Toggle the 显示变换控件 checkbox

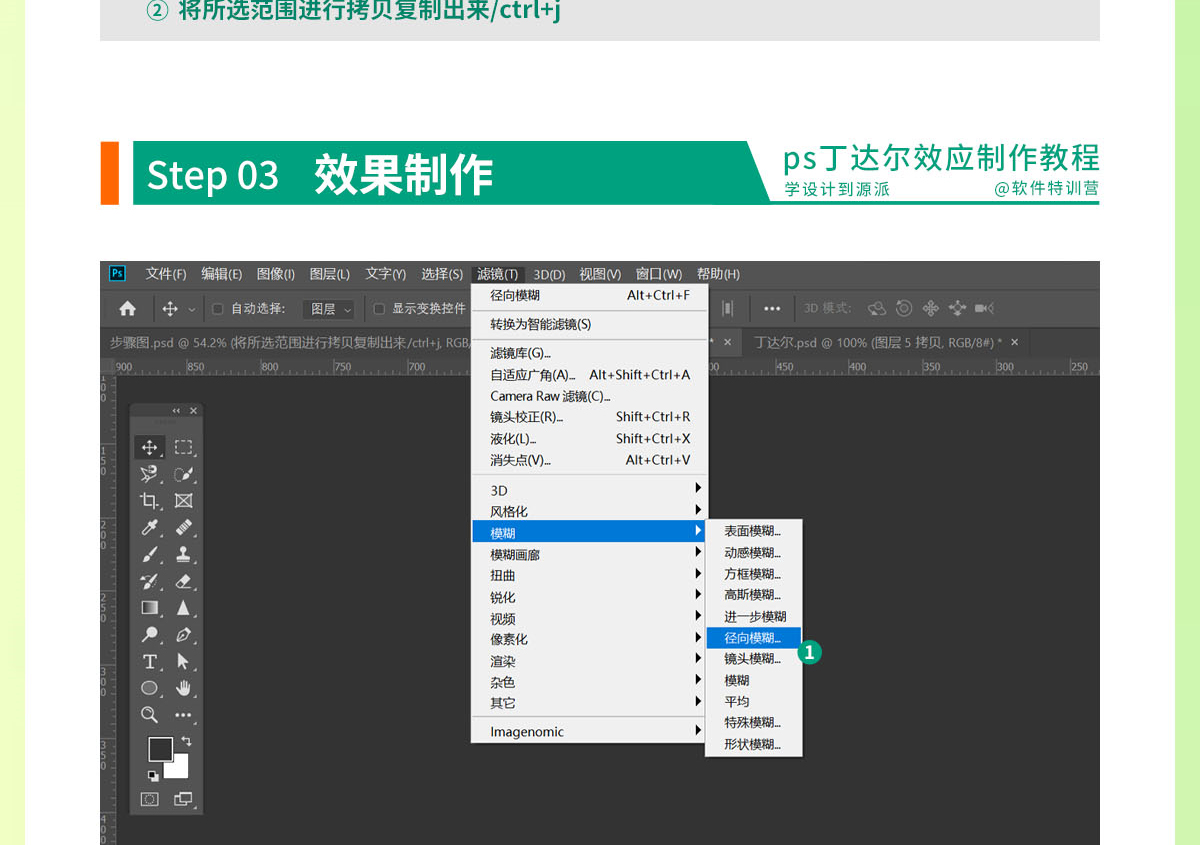[379, 309]
